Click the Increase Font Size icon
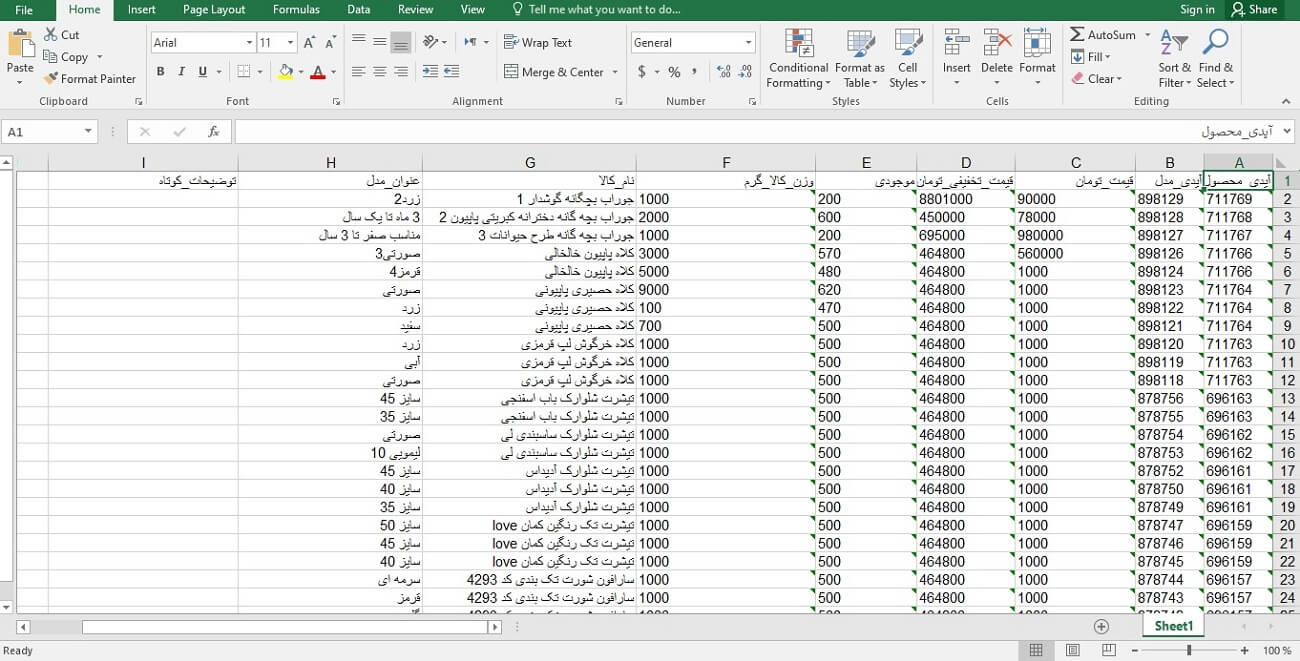Screen dimensions: 1300x661 [x=309, y=43]
